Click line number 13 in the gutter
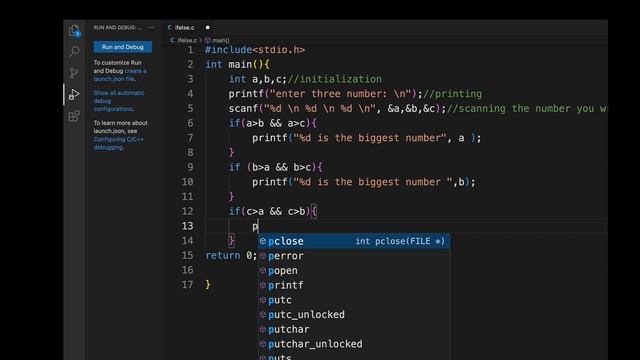This screenshot has height=360, width=640. tap(187, 226)
